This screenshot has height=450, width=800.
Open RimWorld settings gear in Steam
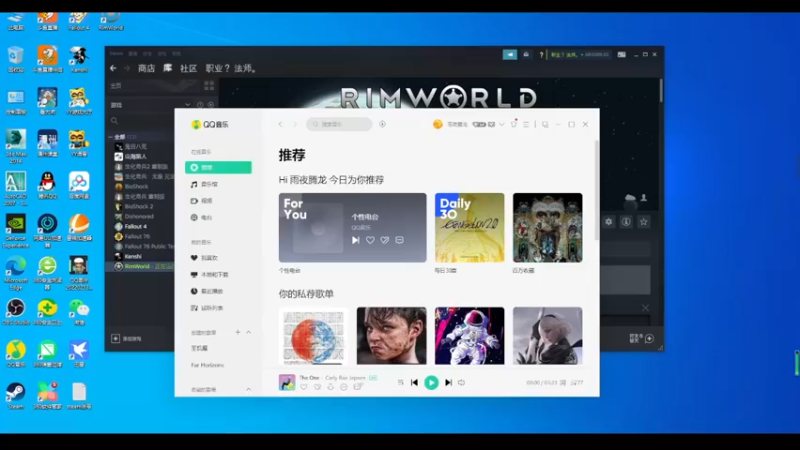point(609,222)
